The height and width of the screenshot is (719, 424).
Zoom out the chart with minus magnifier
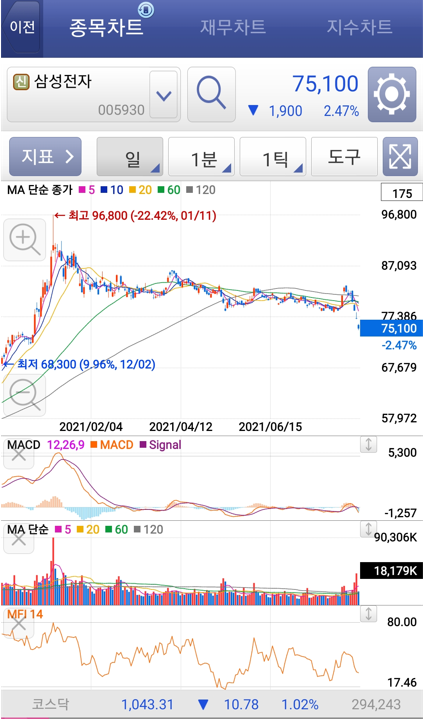25,395
